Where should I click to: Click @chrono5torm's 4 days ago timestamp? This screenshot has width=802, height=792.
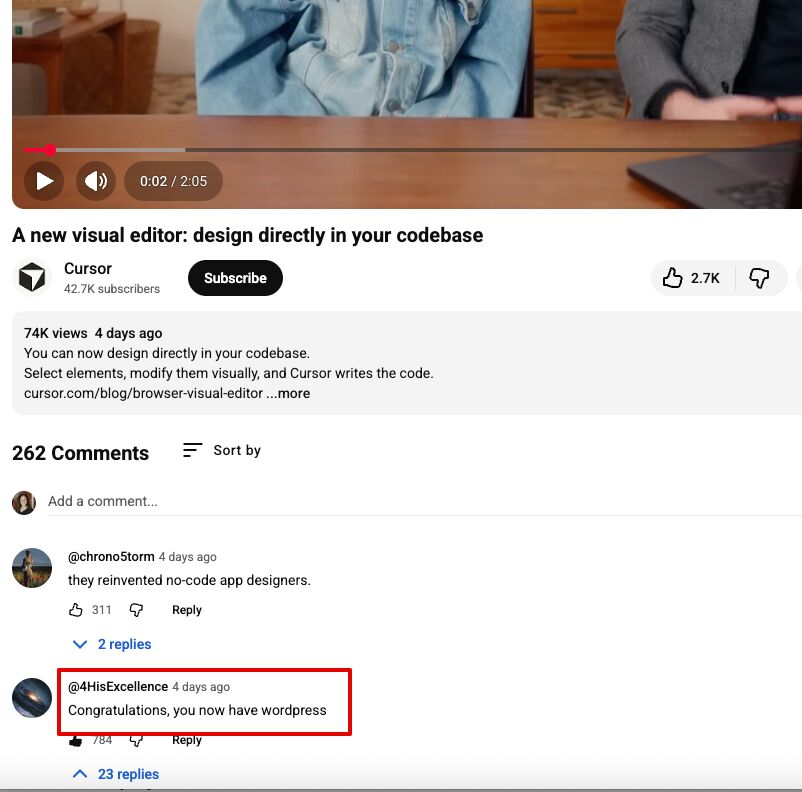(x=188, y=557)
